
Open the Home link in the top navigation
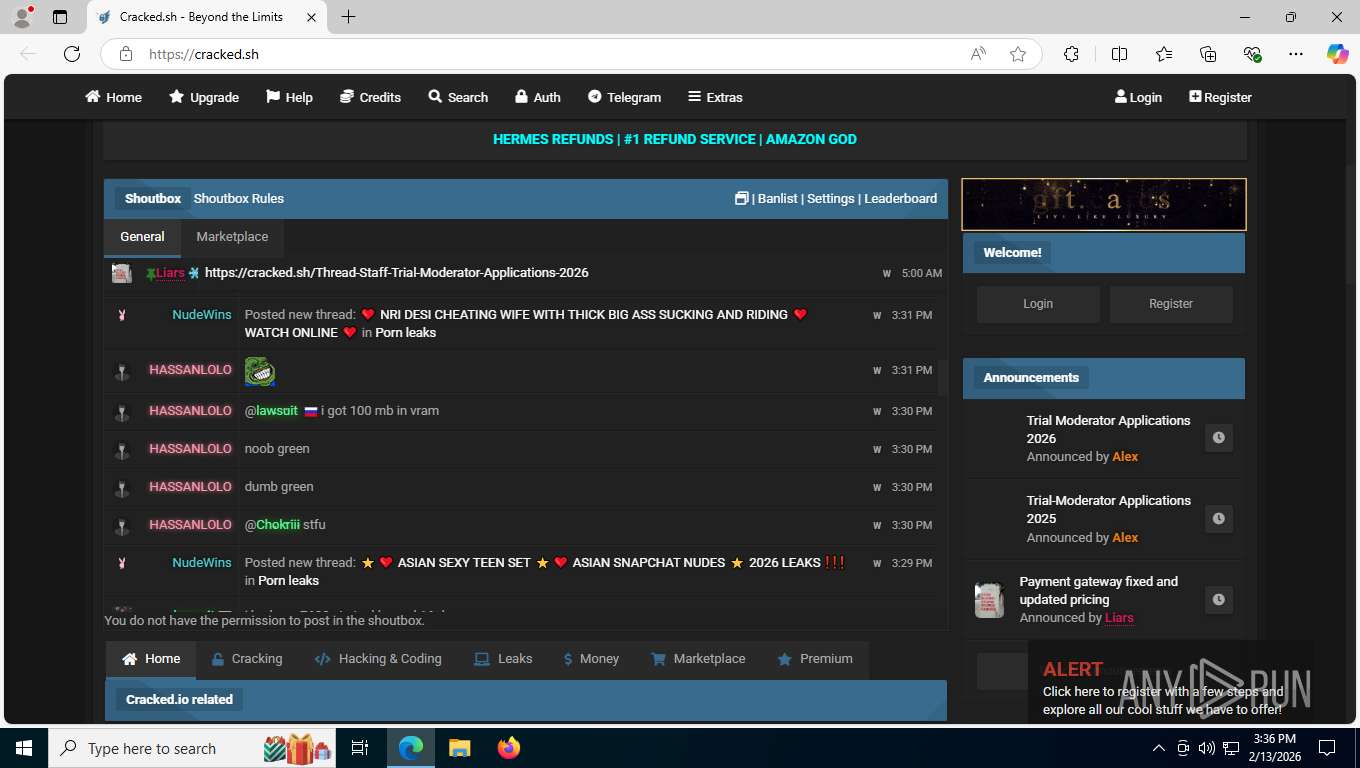113,97
